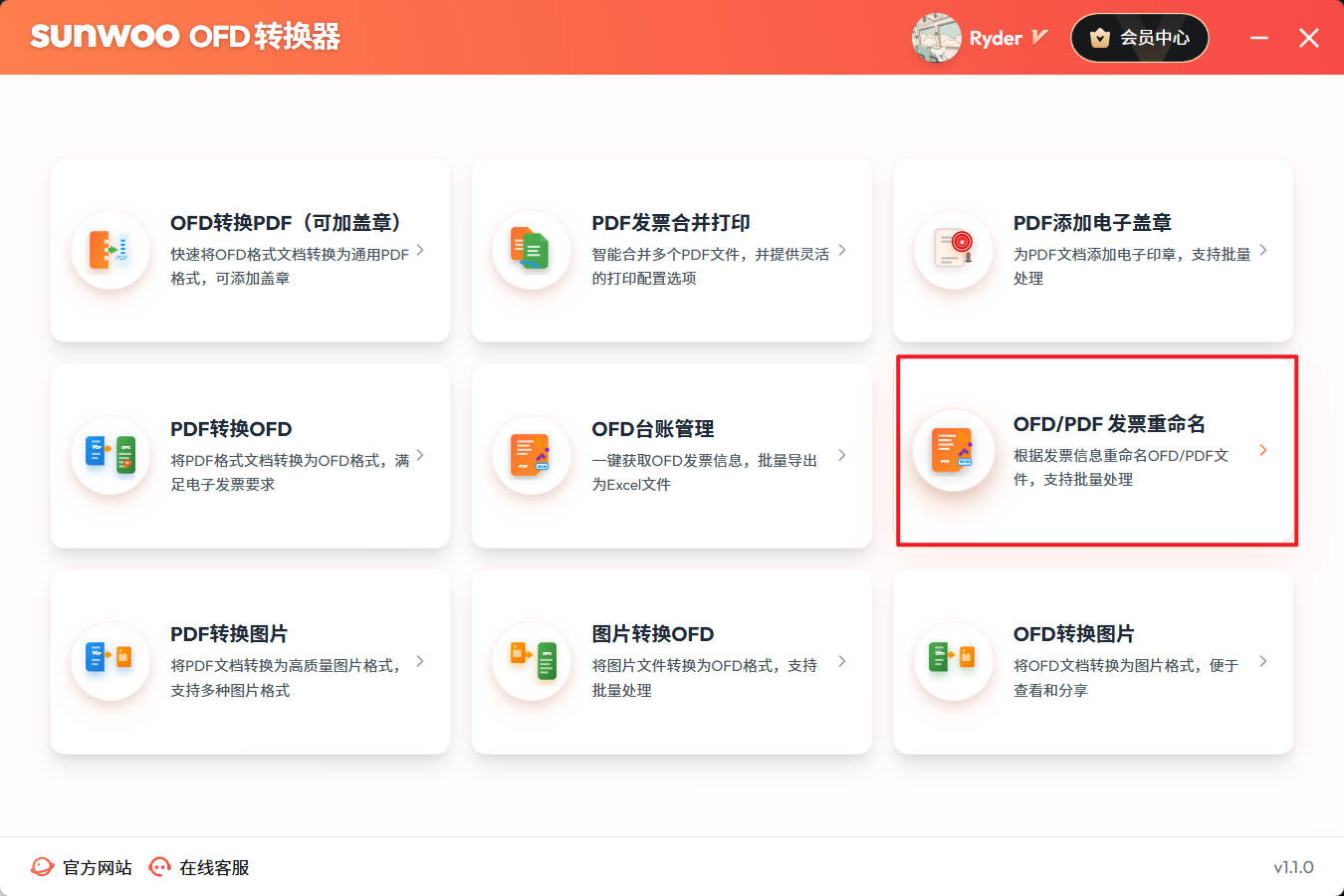Visit the 官方网站 link
This screenshot has height=896, width=1344.
(98, 868)
